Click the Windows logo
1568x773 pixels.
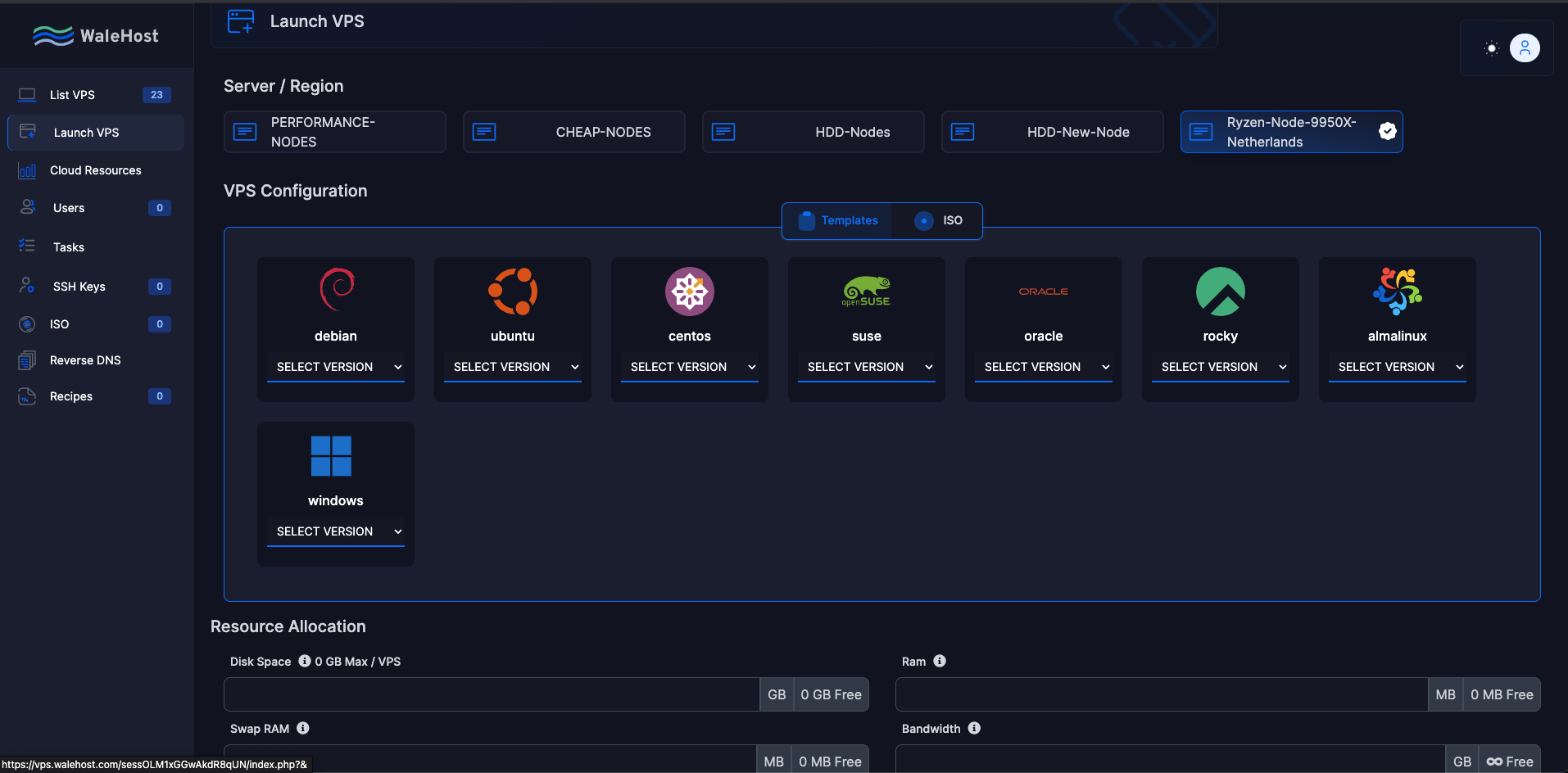331,456
